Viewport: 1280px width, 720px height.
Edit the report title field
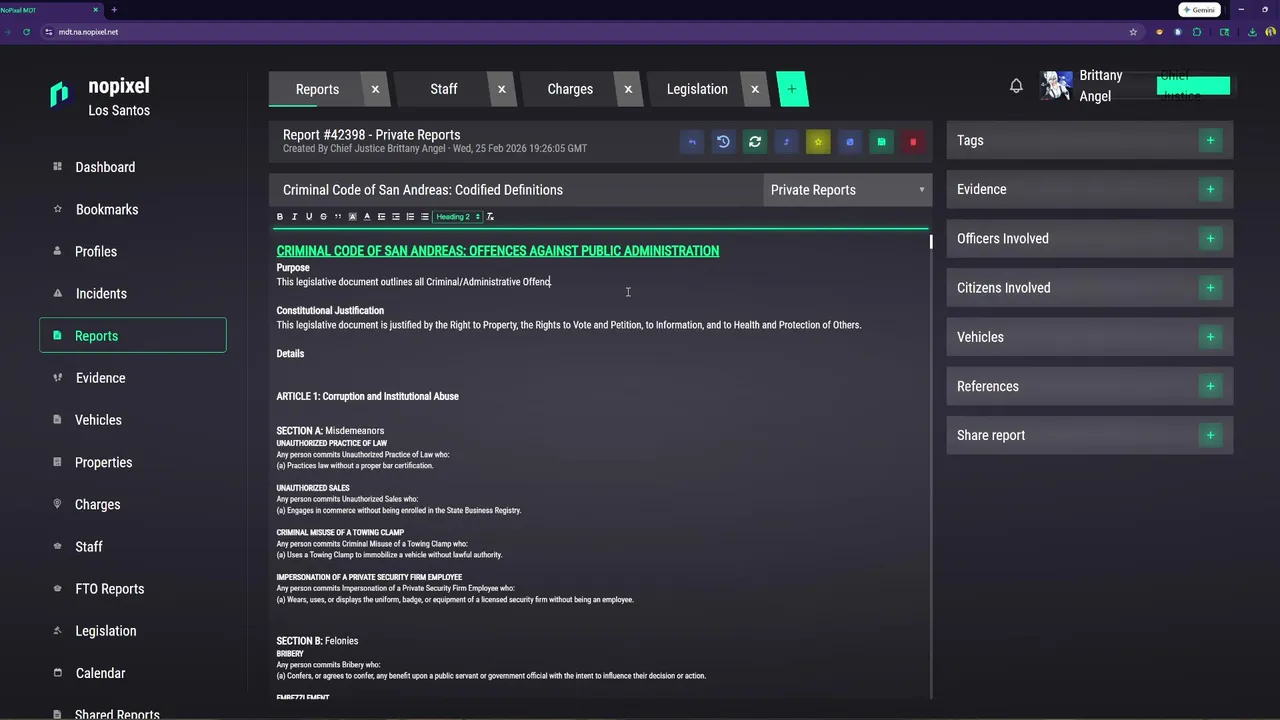tap(515, 190)
